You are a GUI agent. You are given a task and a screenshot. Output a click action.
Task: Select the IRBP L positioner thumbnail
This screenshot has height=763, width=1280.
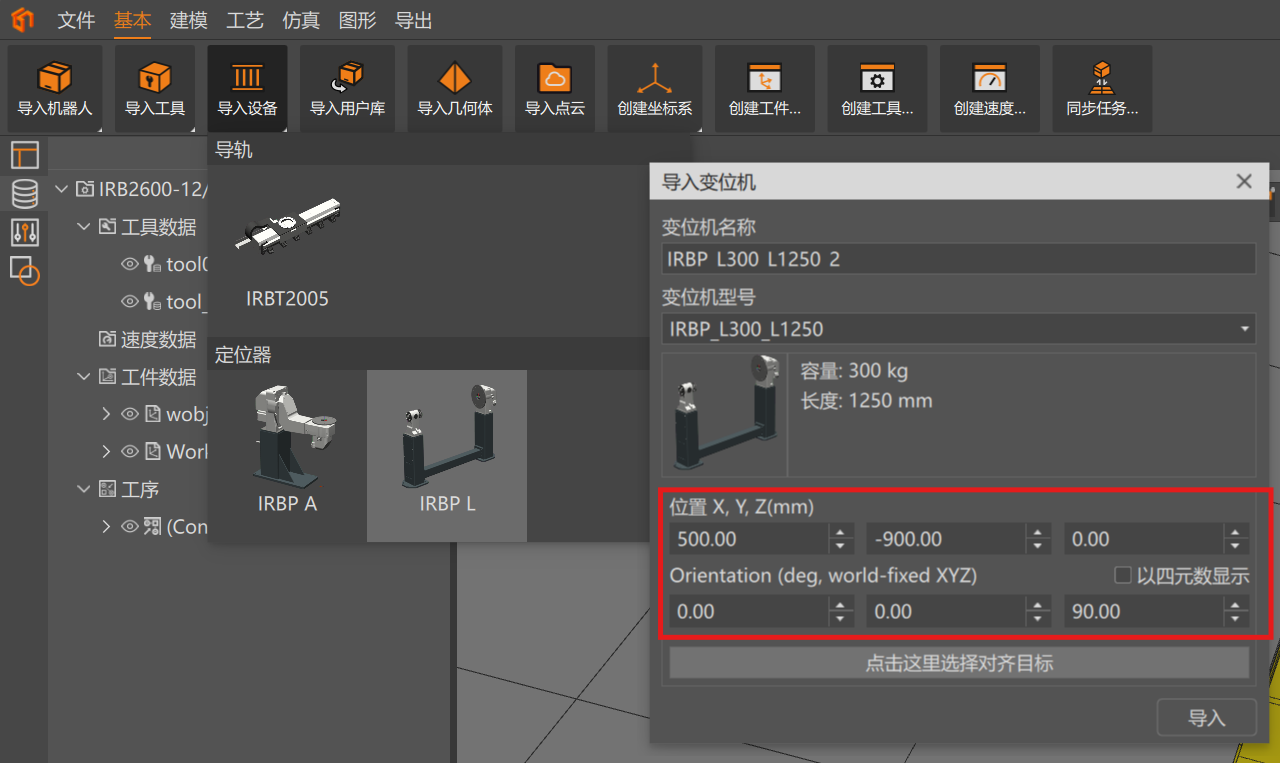[447, 456]
